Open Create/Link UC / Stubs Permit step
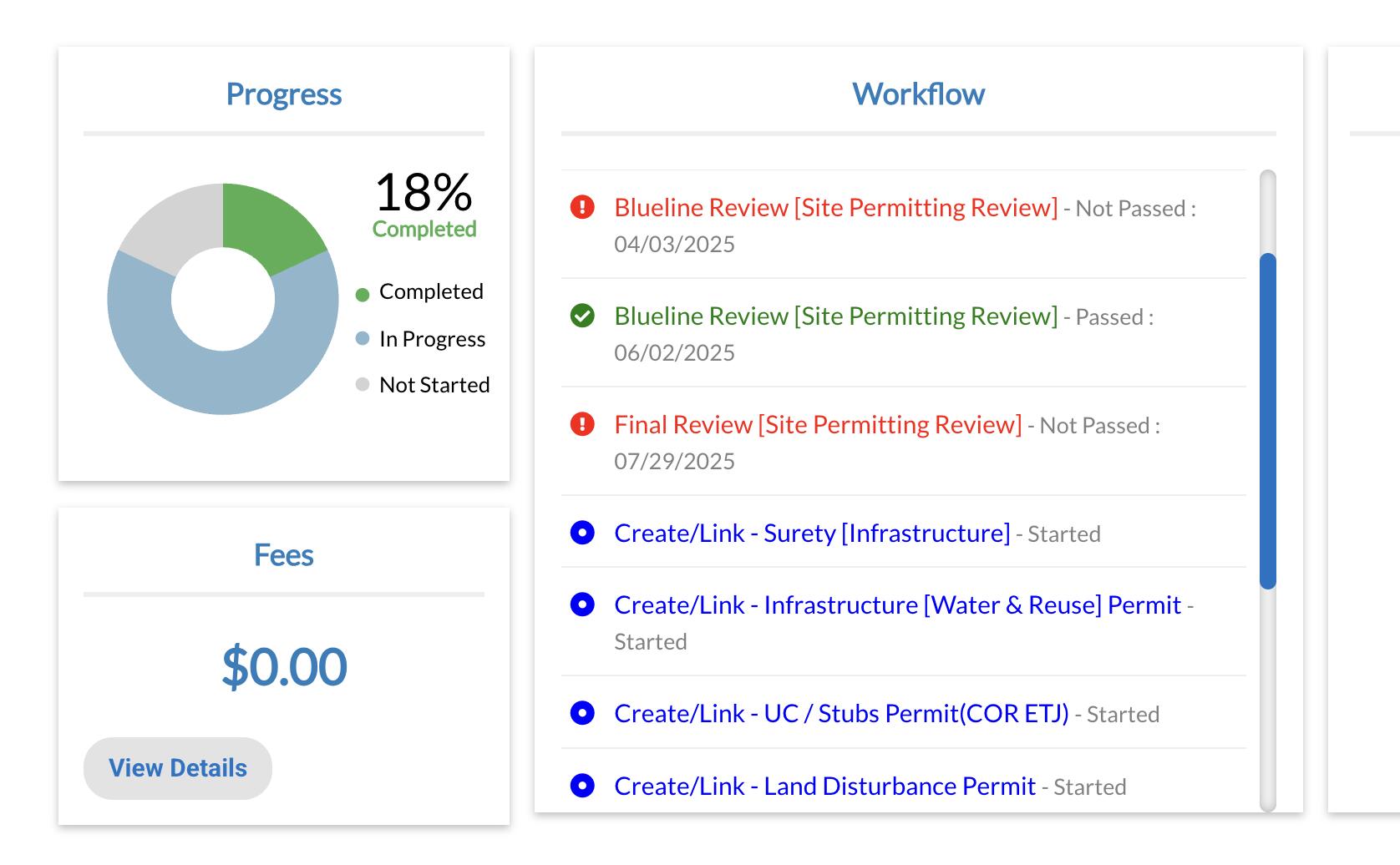Viewport: 1400px width, 865px height. pos(840,713)
